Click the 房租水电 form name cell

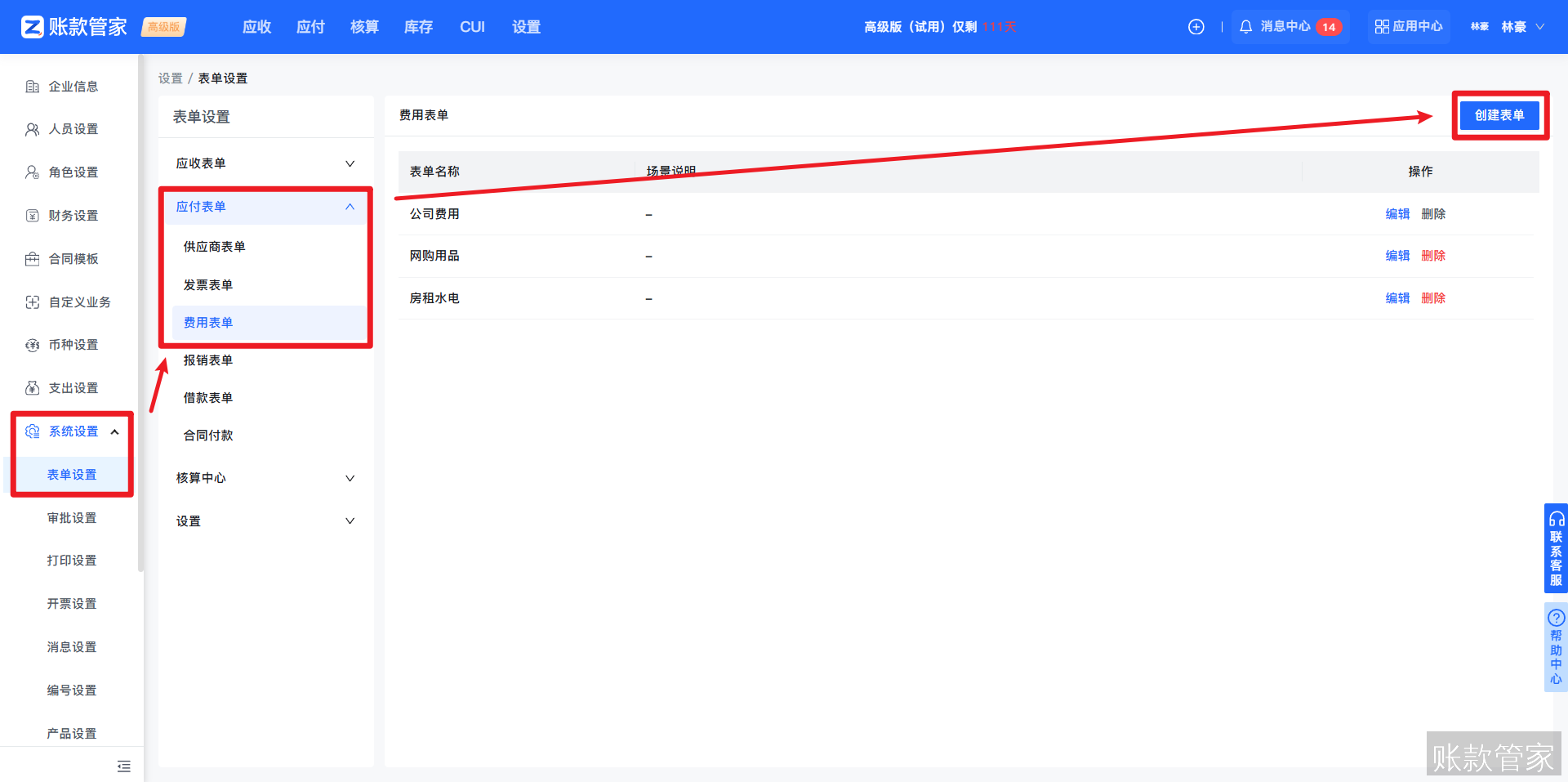(x=434, y=298)
